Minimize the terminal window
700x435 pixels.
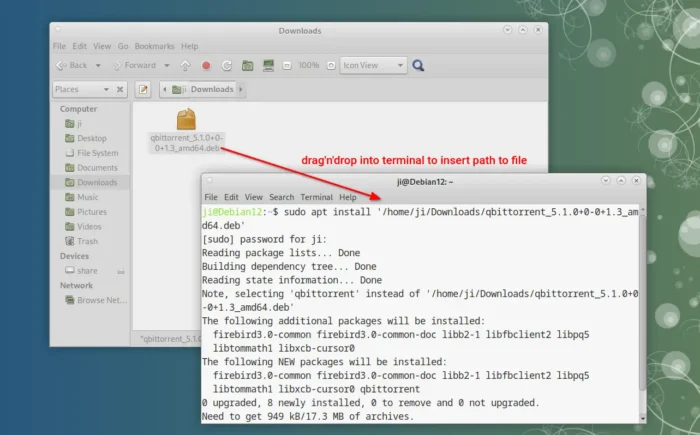pyautogui.click(x=606, y=180)
